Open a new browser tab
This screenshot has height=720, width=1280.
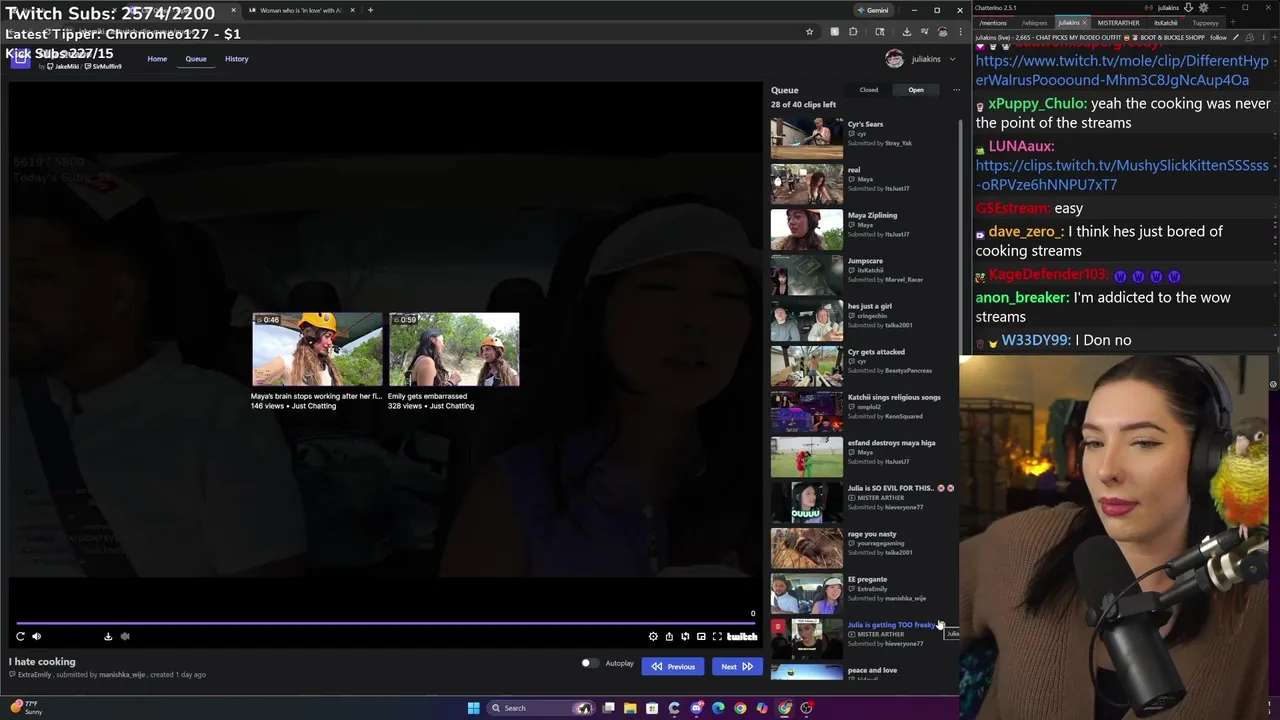point(370,10)
